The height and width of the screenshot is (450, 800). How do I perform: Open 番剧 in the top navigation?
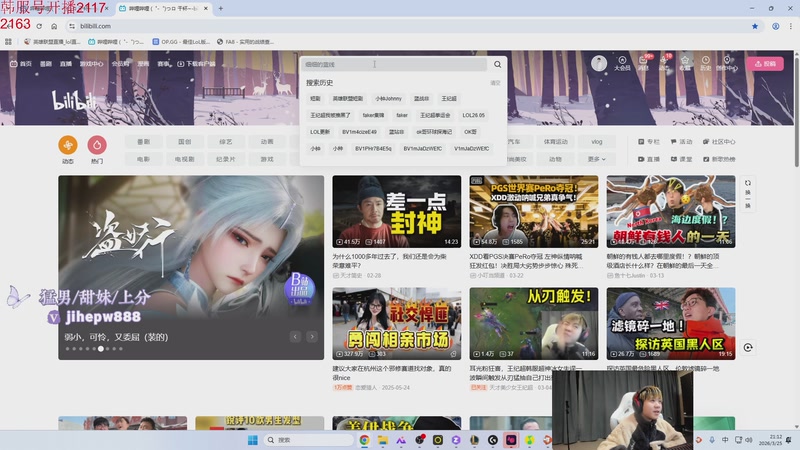pos(46,64)
